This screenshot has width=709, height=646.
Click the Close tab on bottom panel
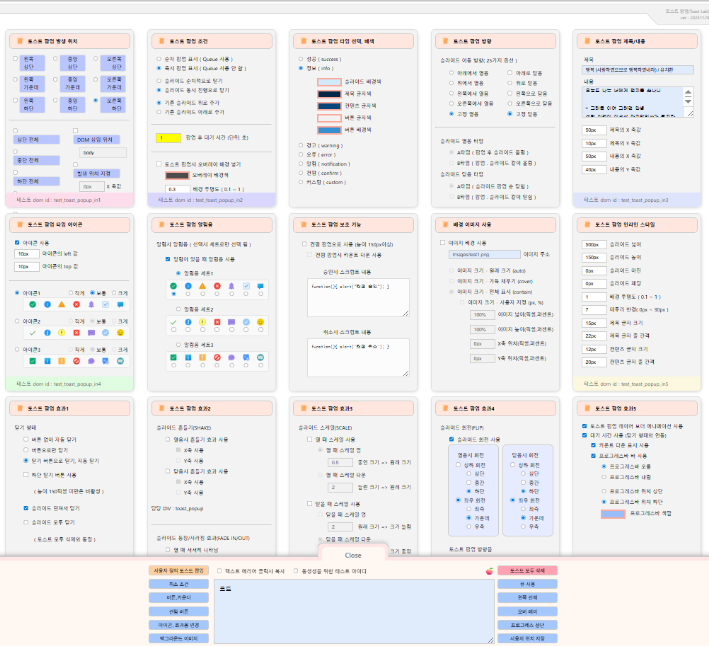(x=353, y=555)
